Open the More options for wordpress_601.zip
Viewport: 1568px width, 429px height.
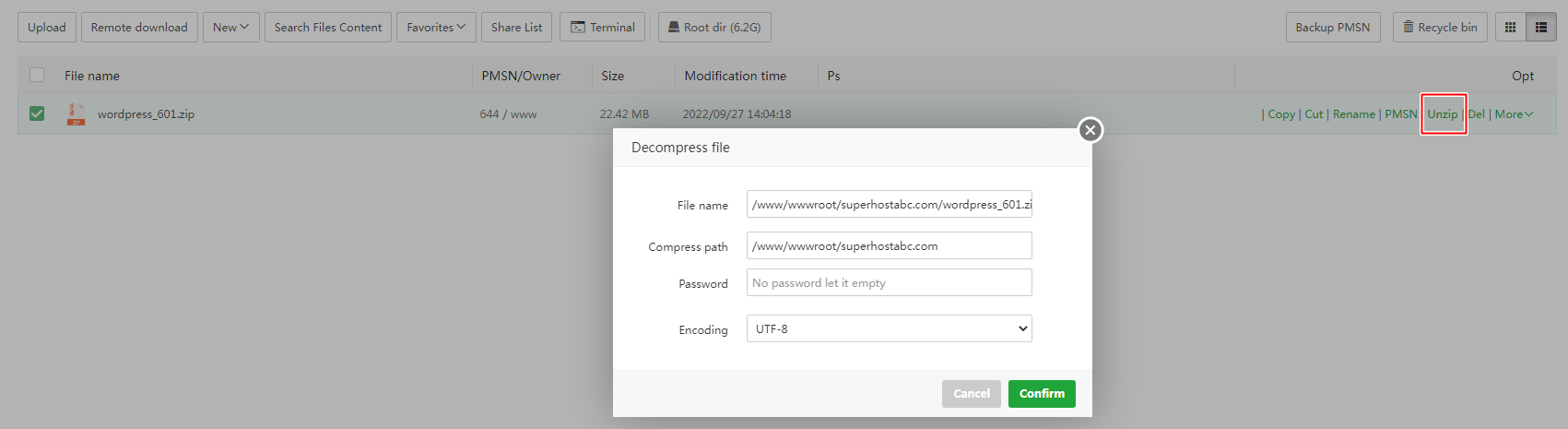pos(1514,114)
